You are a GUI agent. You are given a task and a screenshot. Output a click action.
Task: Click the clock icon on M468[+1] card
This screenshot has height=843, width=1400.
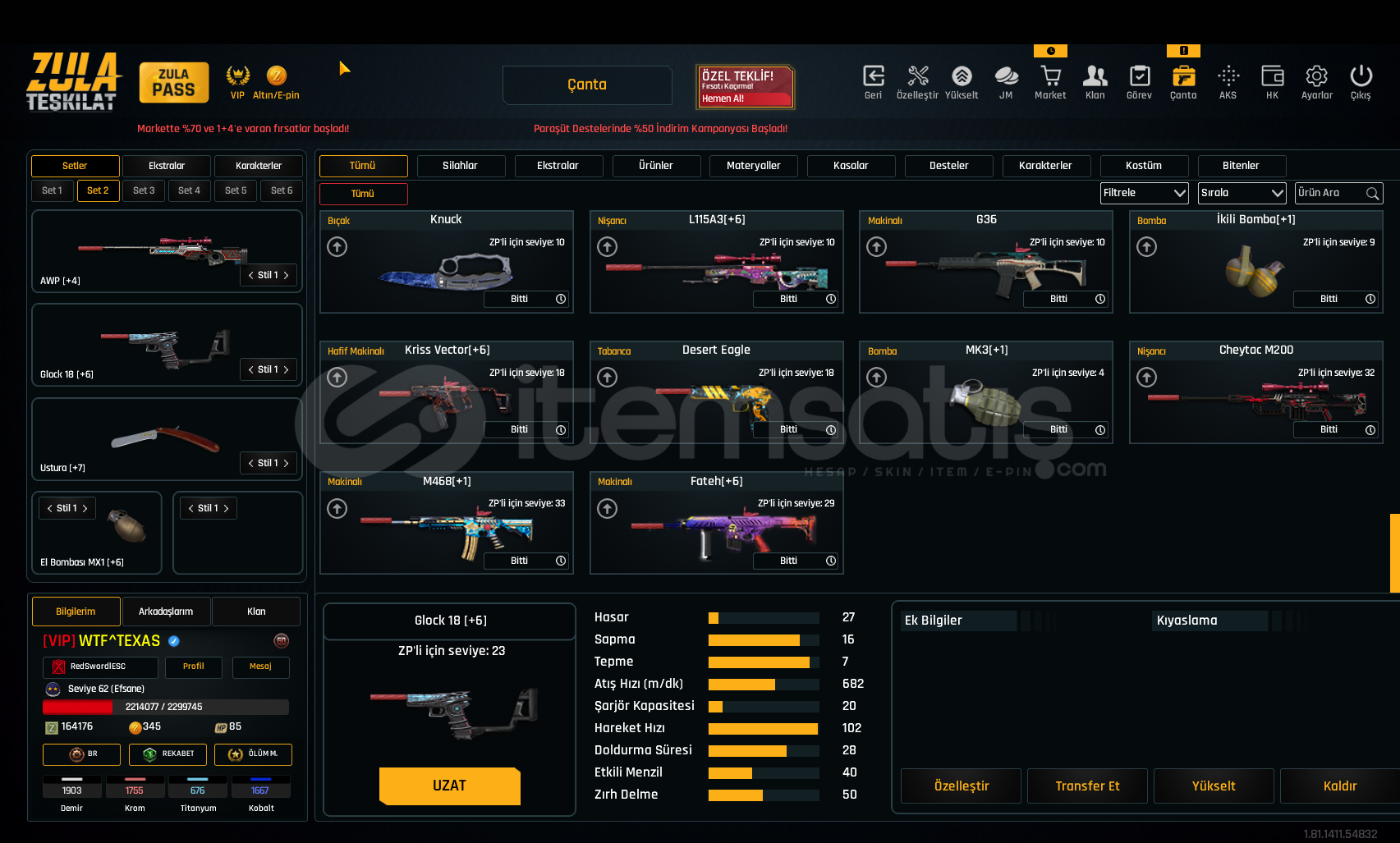[561, 561]
